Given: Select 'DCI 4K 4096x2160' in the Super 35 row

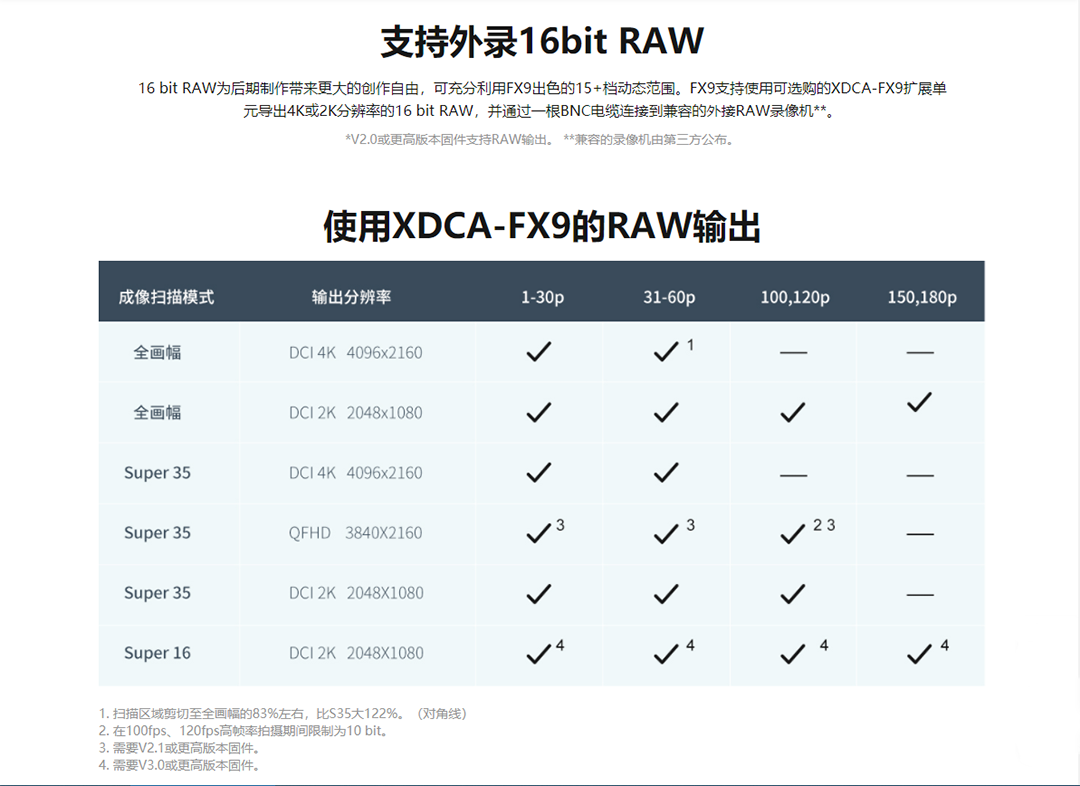Looking at the screenshot, I should tap(355, 473).
